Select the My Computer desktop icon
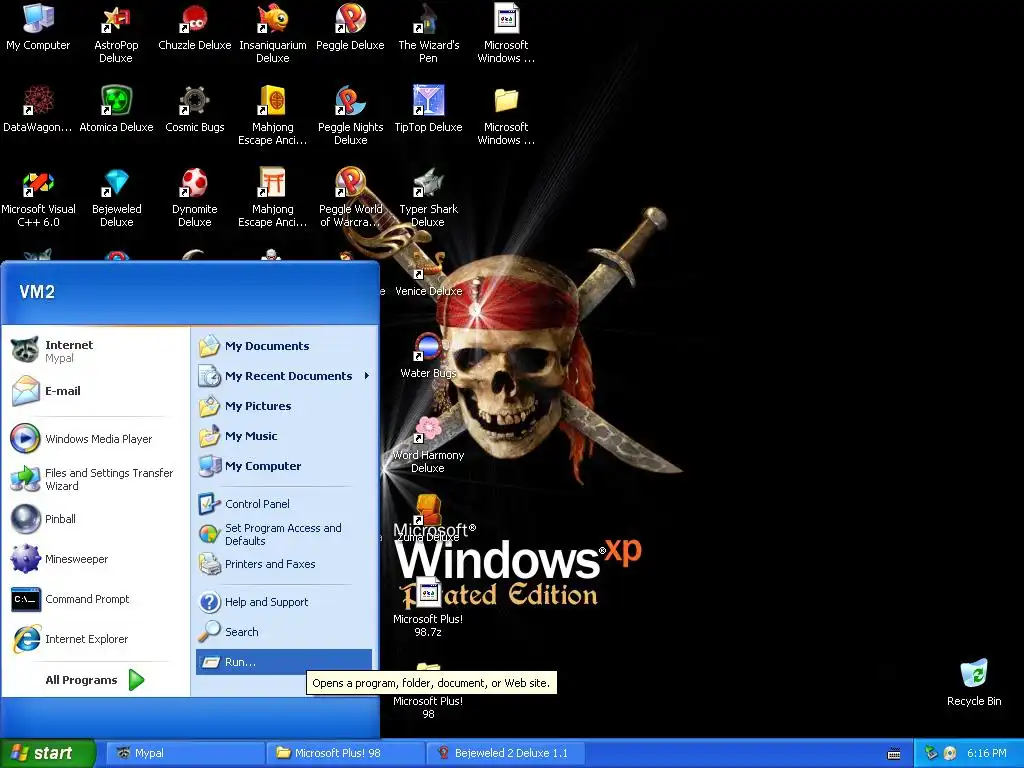 (38, 27)
